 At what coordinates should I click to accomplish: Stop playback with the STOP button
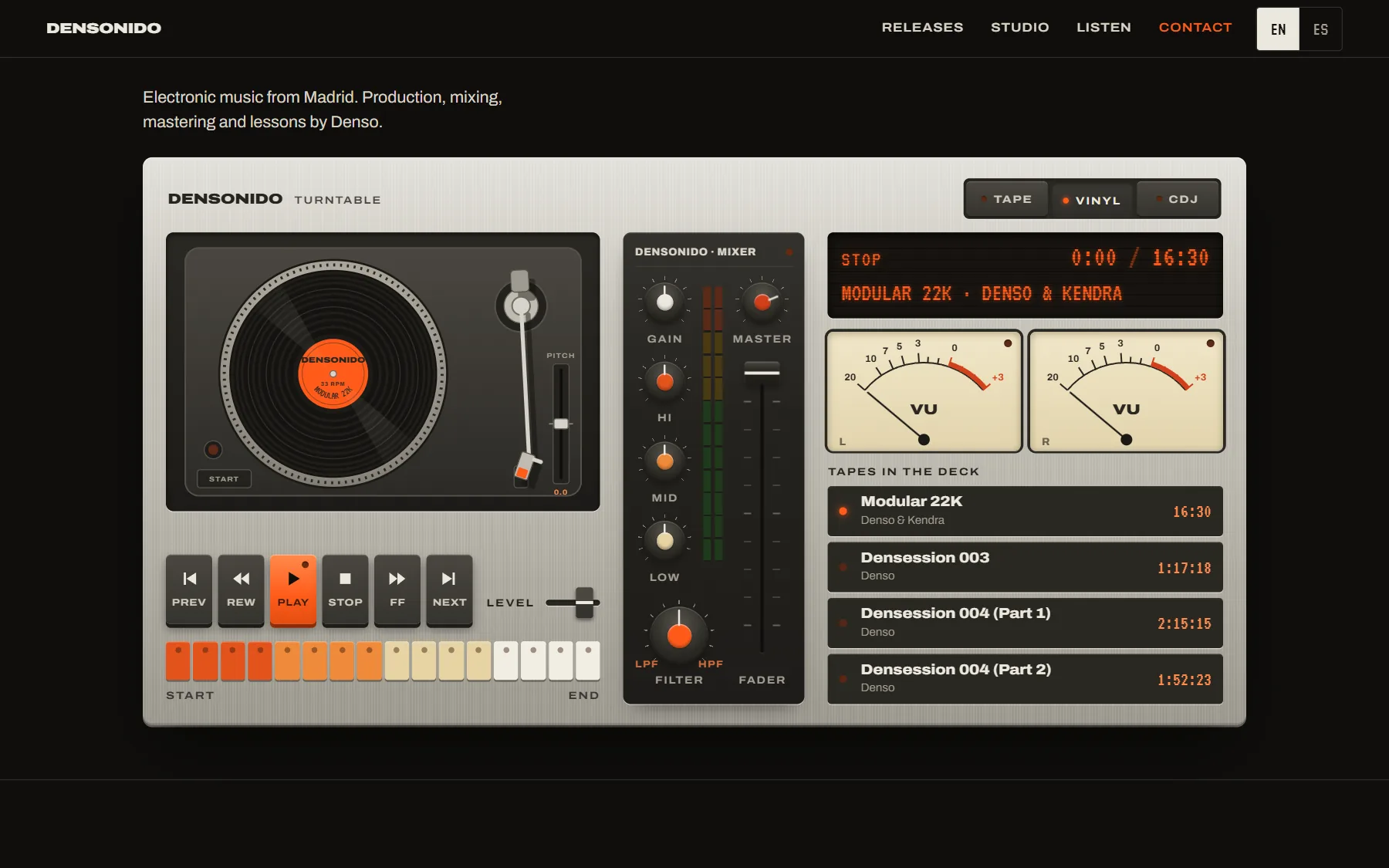click(345, 590)
